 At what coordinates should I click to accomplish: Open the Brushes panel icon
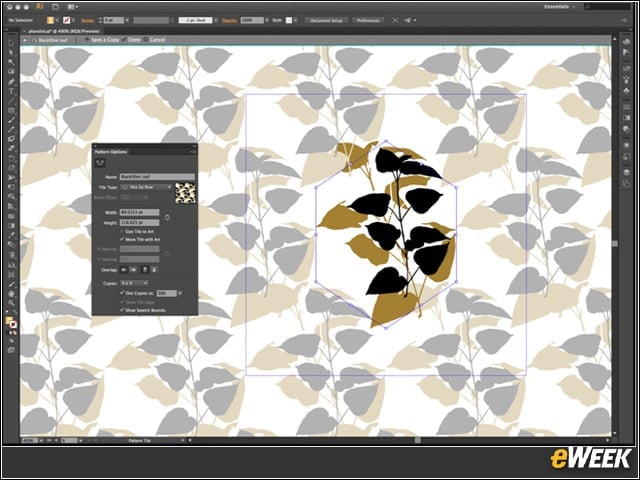click(x=627, y=80)
